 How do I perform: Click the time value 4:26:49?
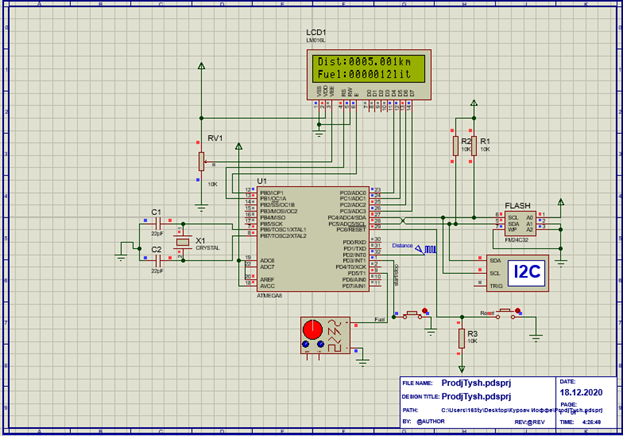(x=592, y=422)
